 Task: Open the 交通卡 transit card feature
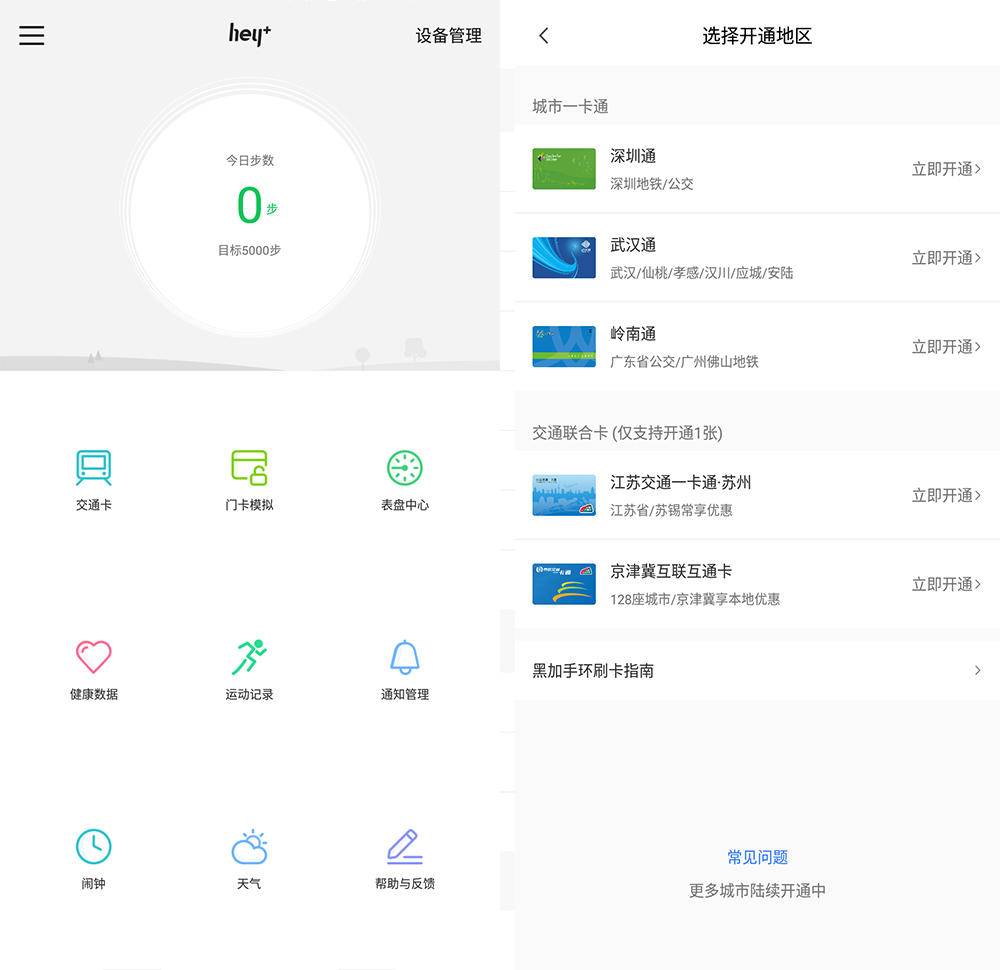pos(93,480)
